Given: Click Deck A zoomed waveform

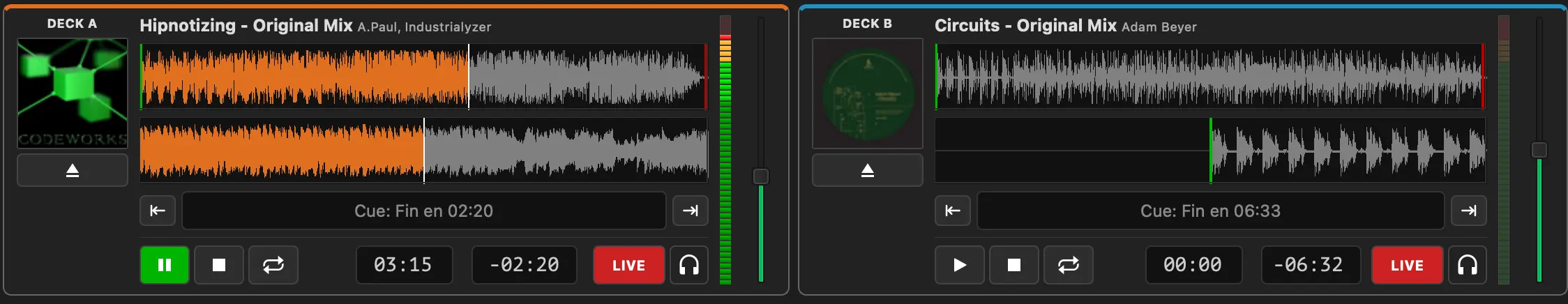Looking at the screenshot, I should point(424,151).
